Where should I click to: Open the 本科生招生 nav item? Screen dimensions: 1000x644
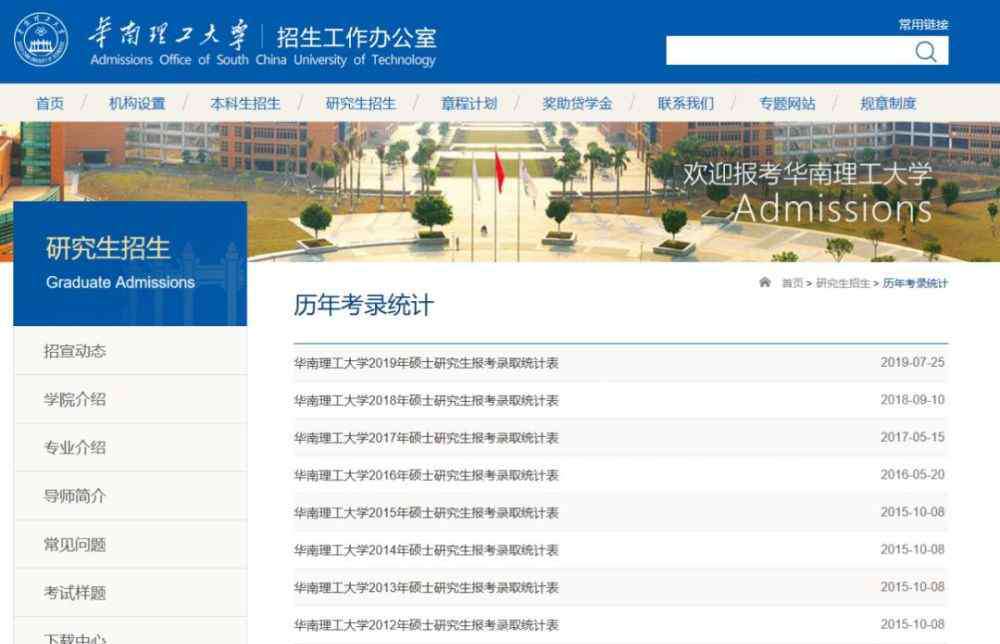tap(246, 103)
